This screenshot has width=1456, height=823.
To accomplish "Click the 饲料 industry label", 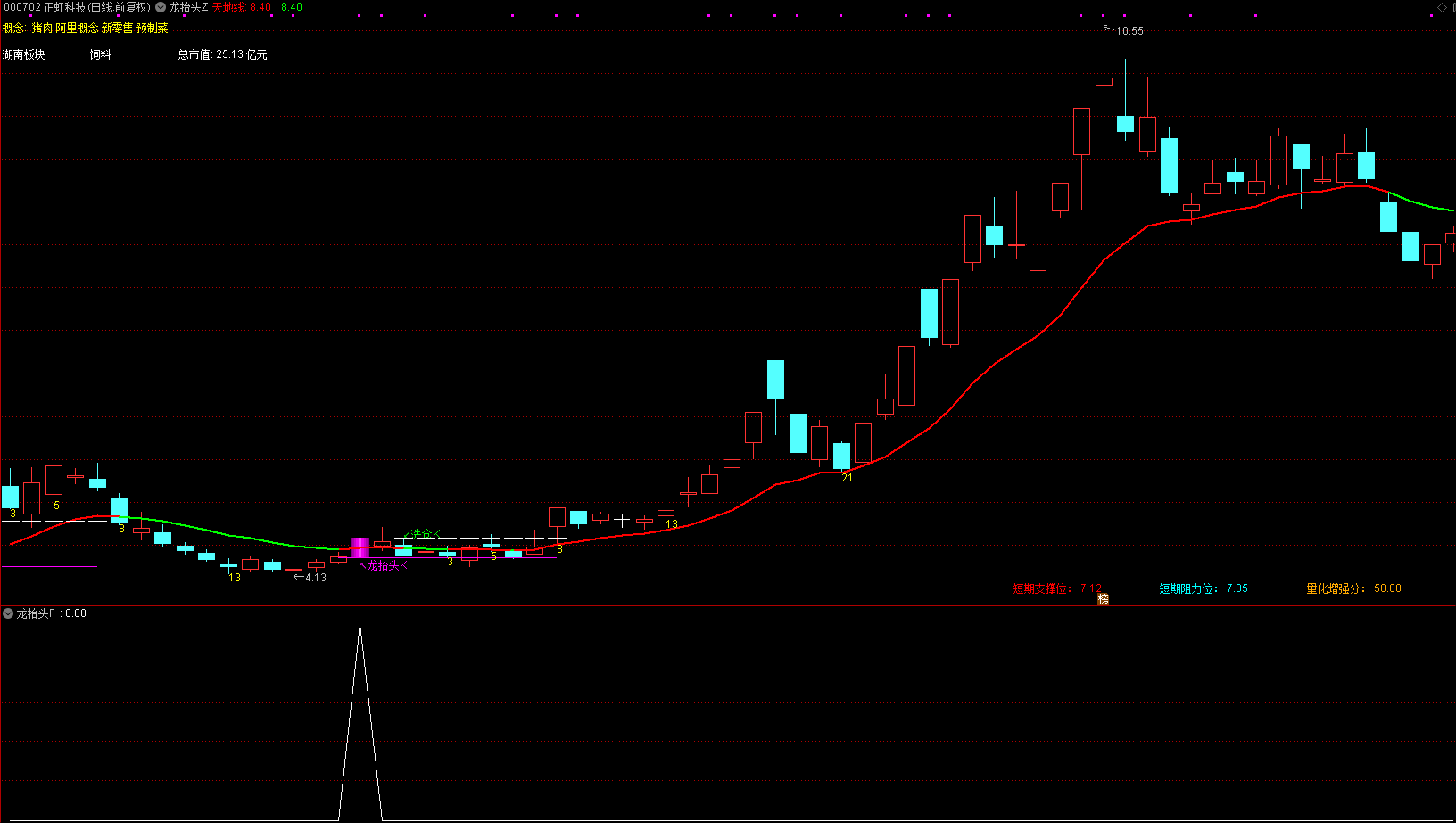I will pos(101,55).
